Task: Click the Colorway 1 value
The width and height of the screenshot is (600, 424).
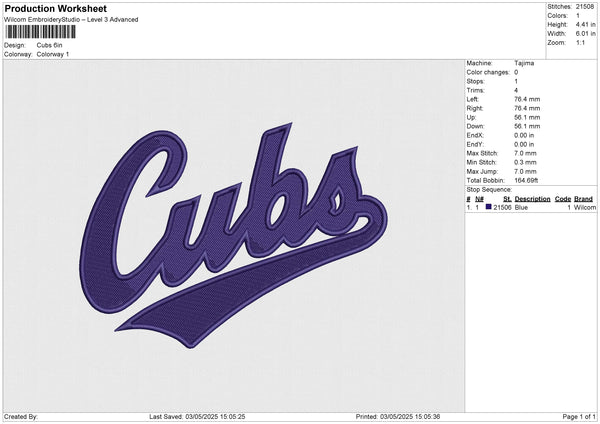Action: [x=53, y=54]
